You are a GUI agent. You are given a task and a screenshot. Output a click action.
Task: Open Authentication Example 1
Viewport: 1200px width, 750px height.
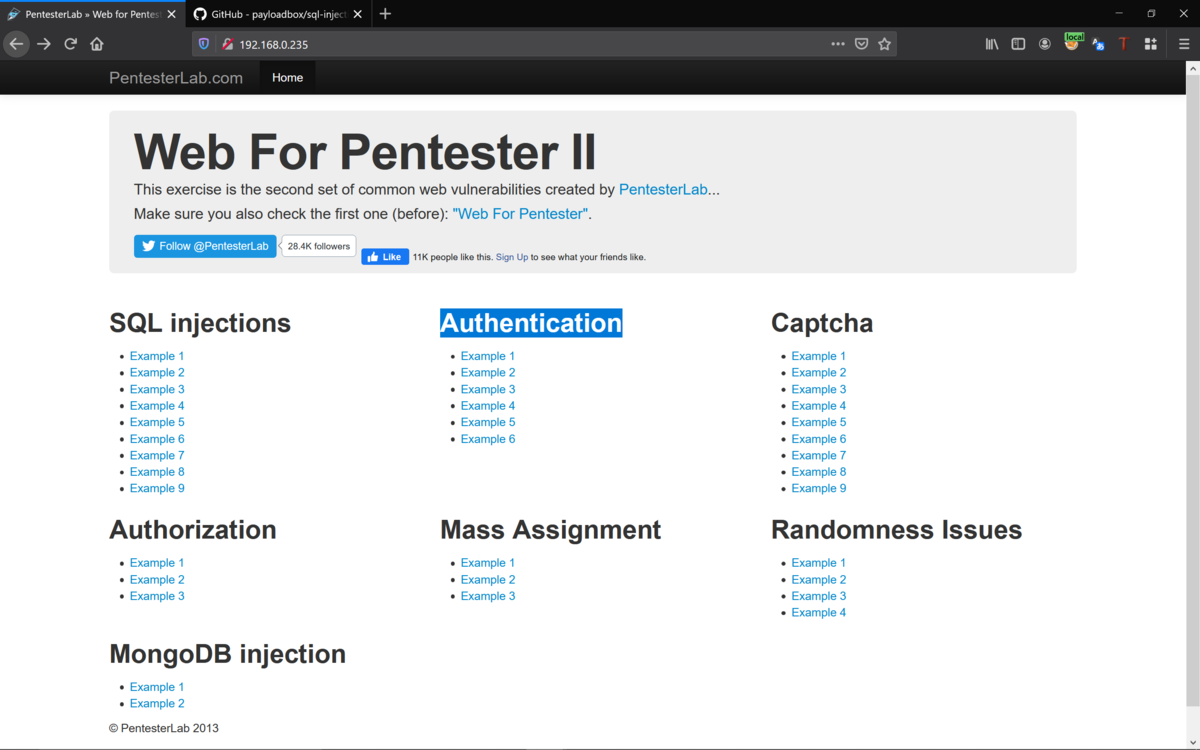point(488,356)
